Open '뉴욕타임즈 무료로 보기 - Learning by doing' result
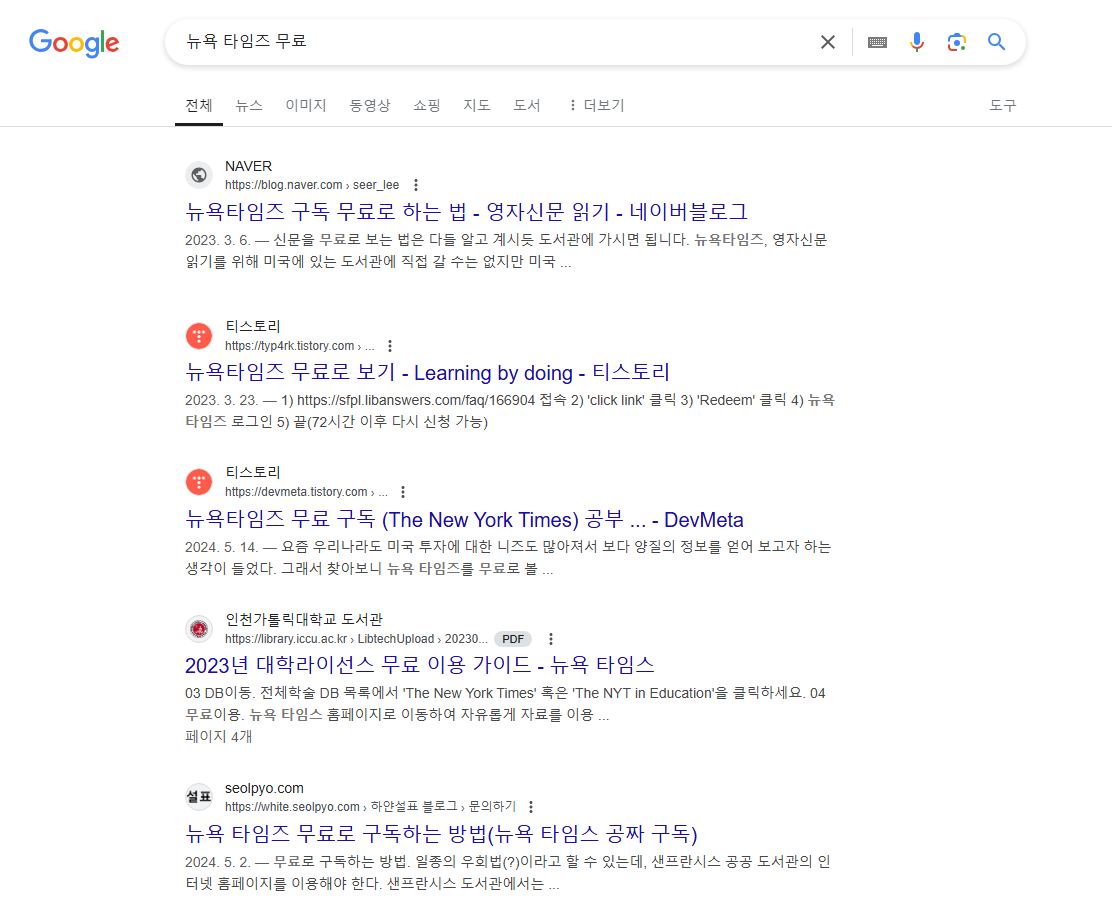This screenshot has width=1112, height=904. point(427,372)
